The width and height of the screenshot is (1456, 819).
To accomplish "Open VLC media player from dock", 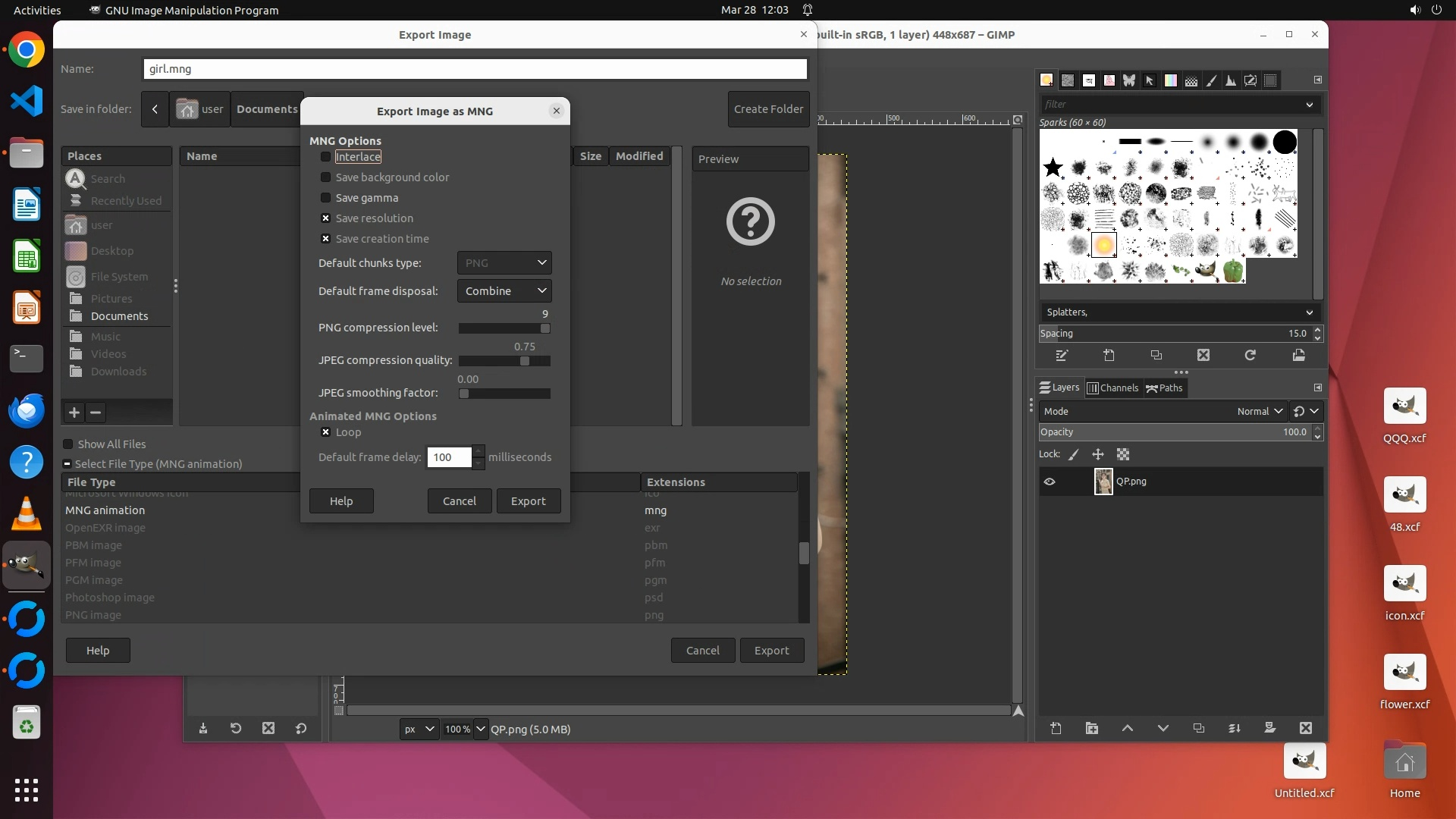I will tap(27, 513).
